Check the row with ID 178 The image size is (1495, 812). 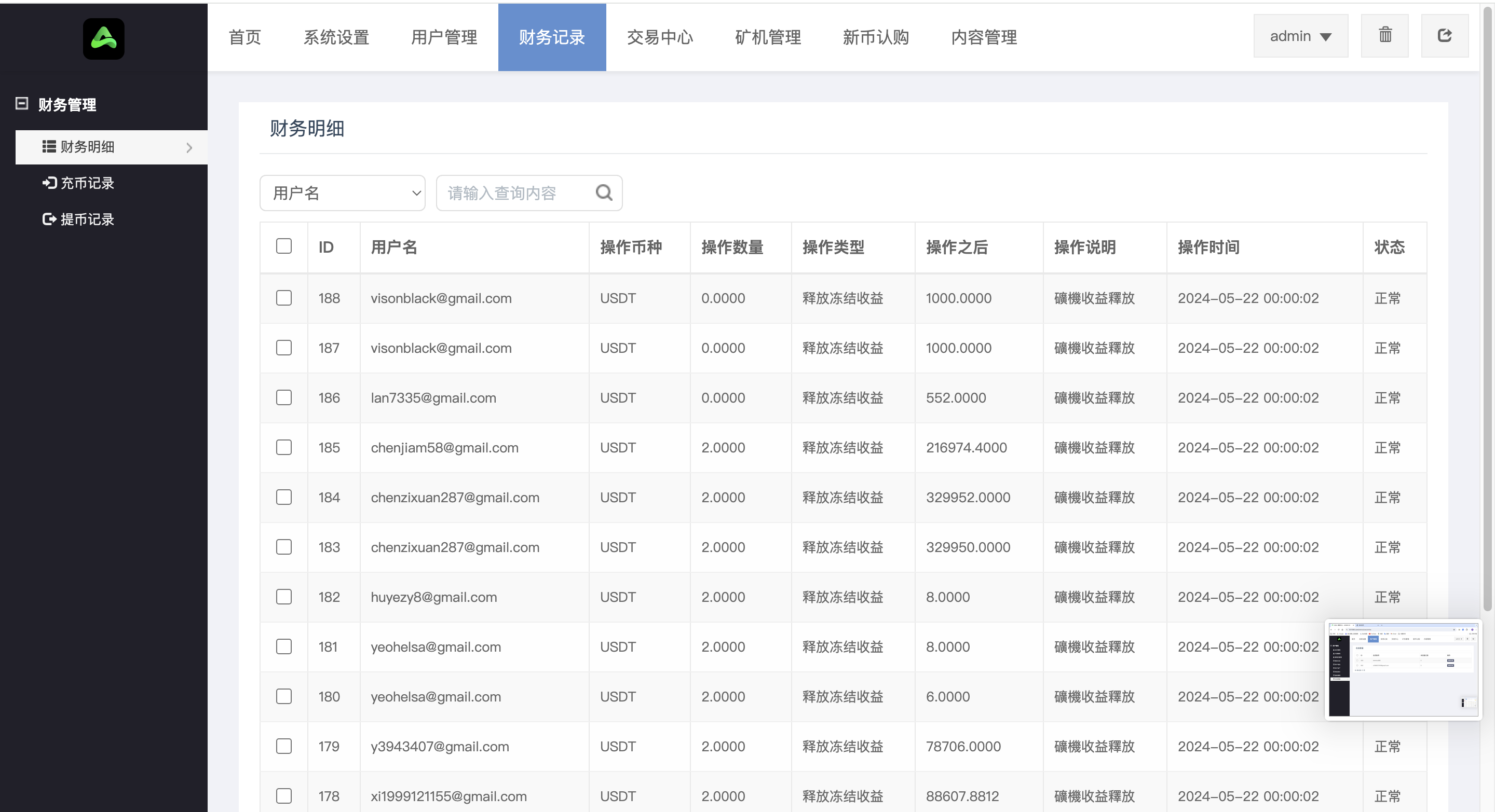pyautogui.click(x=284, y=797)
